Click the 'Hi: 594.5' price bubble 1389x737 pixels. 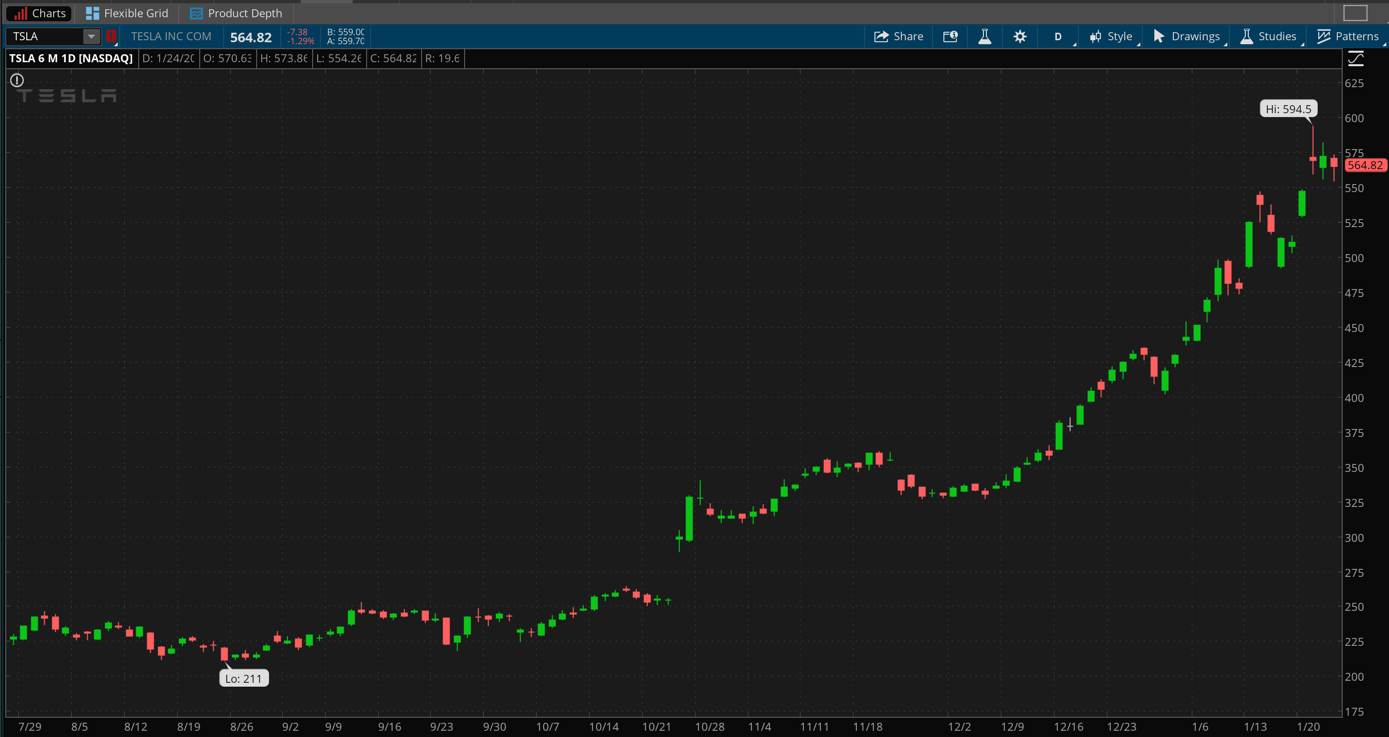(x=1288, y=109)
